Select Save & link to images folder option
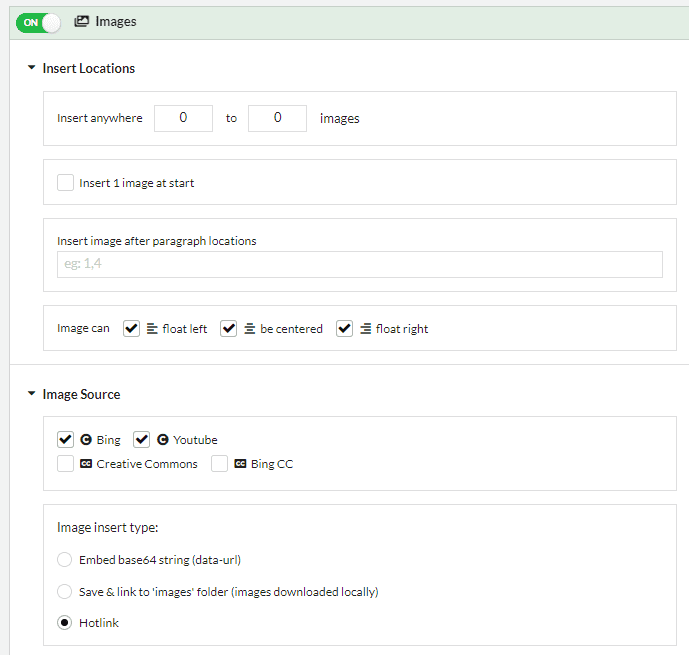 point(65,592)
